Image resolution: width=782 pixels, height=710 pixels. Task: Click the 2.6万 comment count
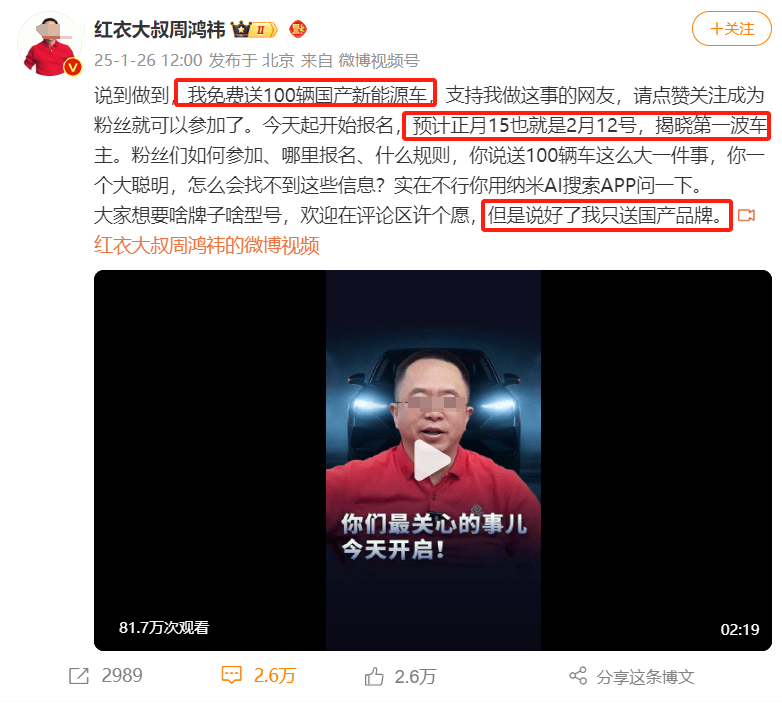click(x=275, y=676)
